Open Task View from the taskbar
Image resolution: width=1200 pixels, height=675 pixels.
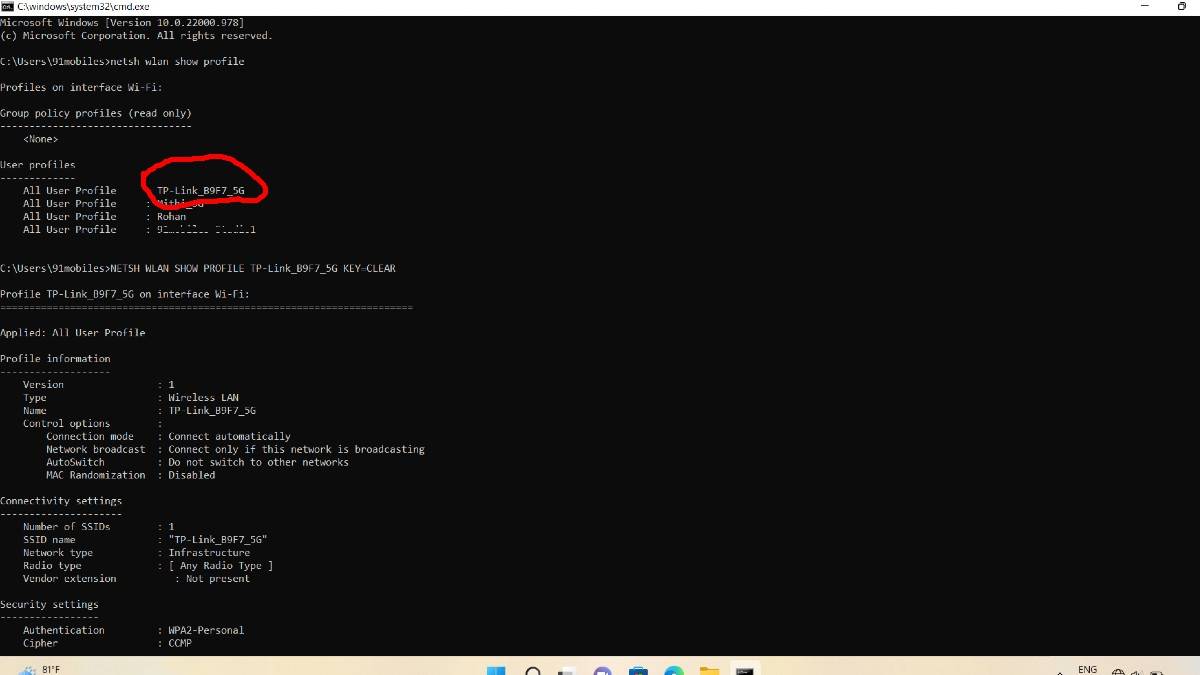567,671
